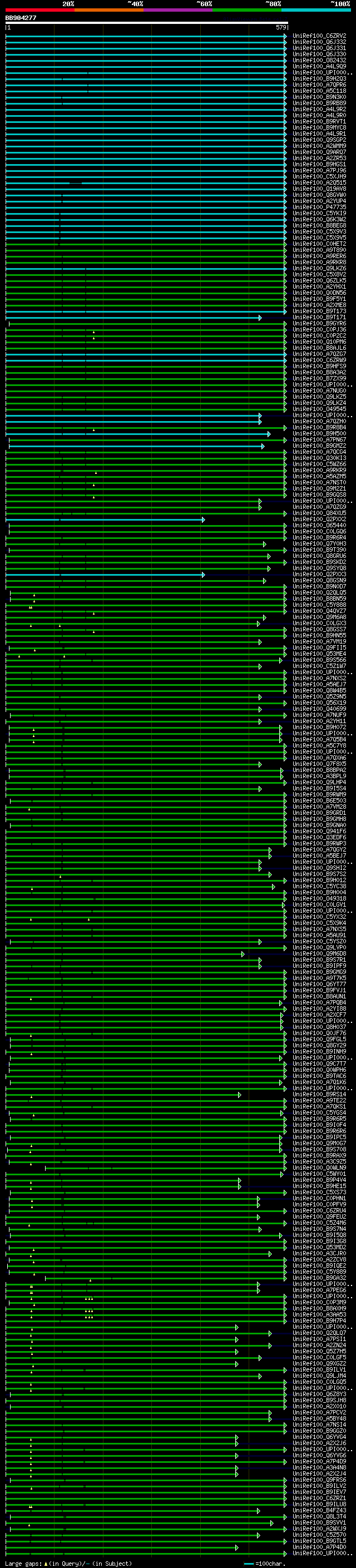This screenshot has width=356, height=1568.
Task: Select the UniRef100_B9N3K0 label
Action: pos(319,97)
